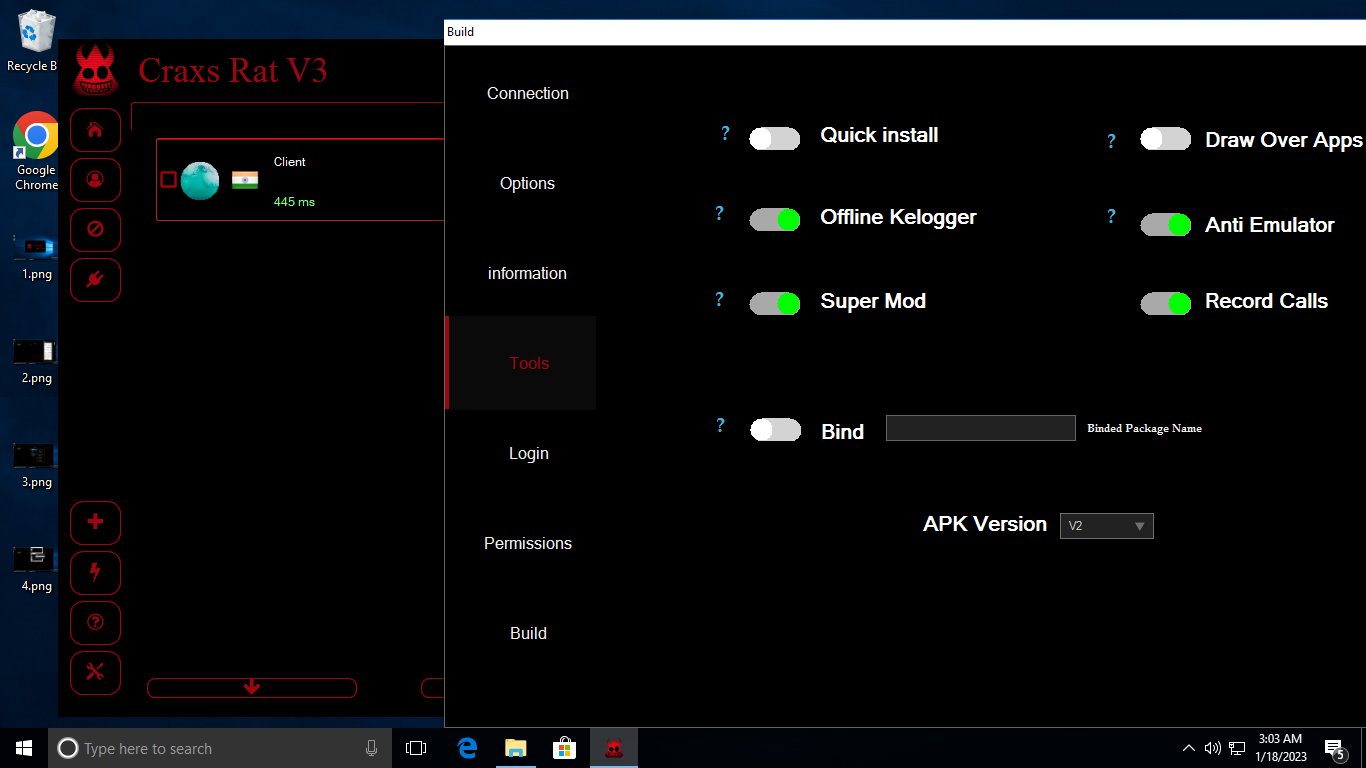Check the red checkbox on the Client row

tap(168, 180)
